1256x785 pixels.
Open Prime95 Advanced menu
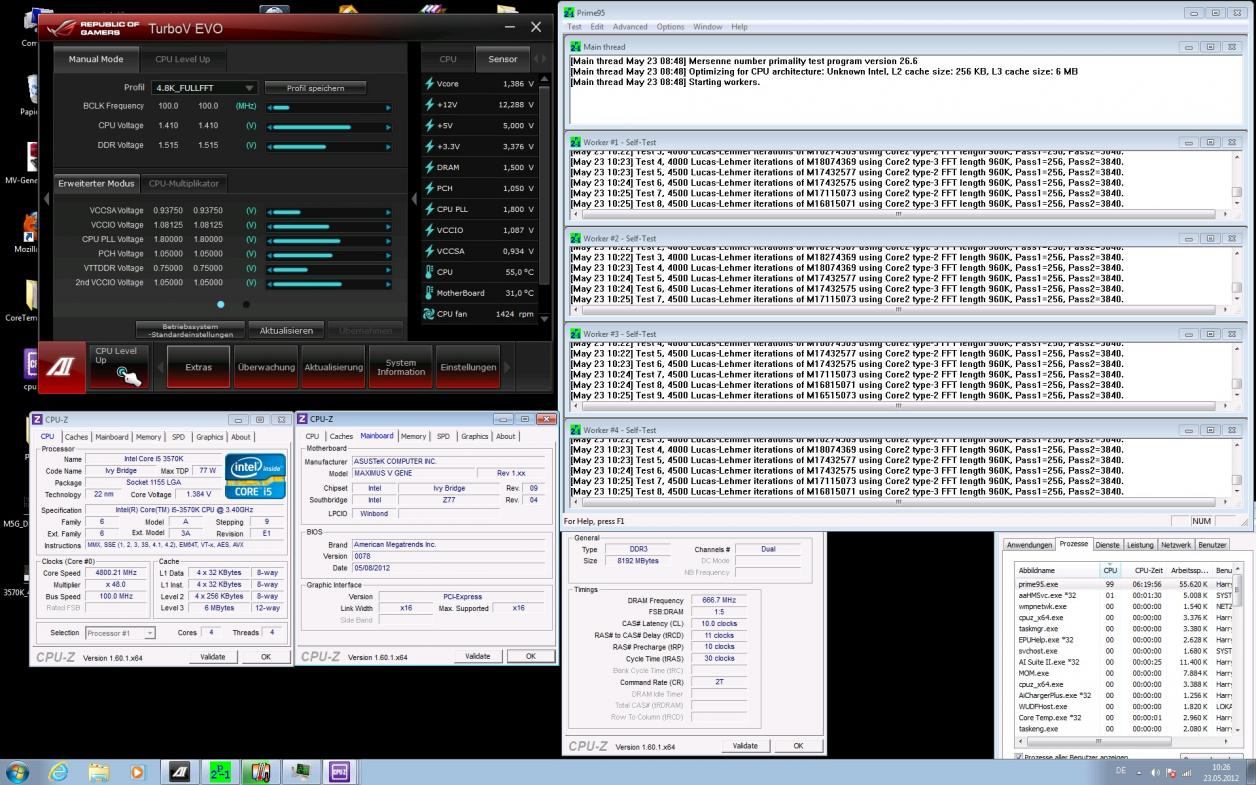(630, 27)
